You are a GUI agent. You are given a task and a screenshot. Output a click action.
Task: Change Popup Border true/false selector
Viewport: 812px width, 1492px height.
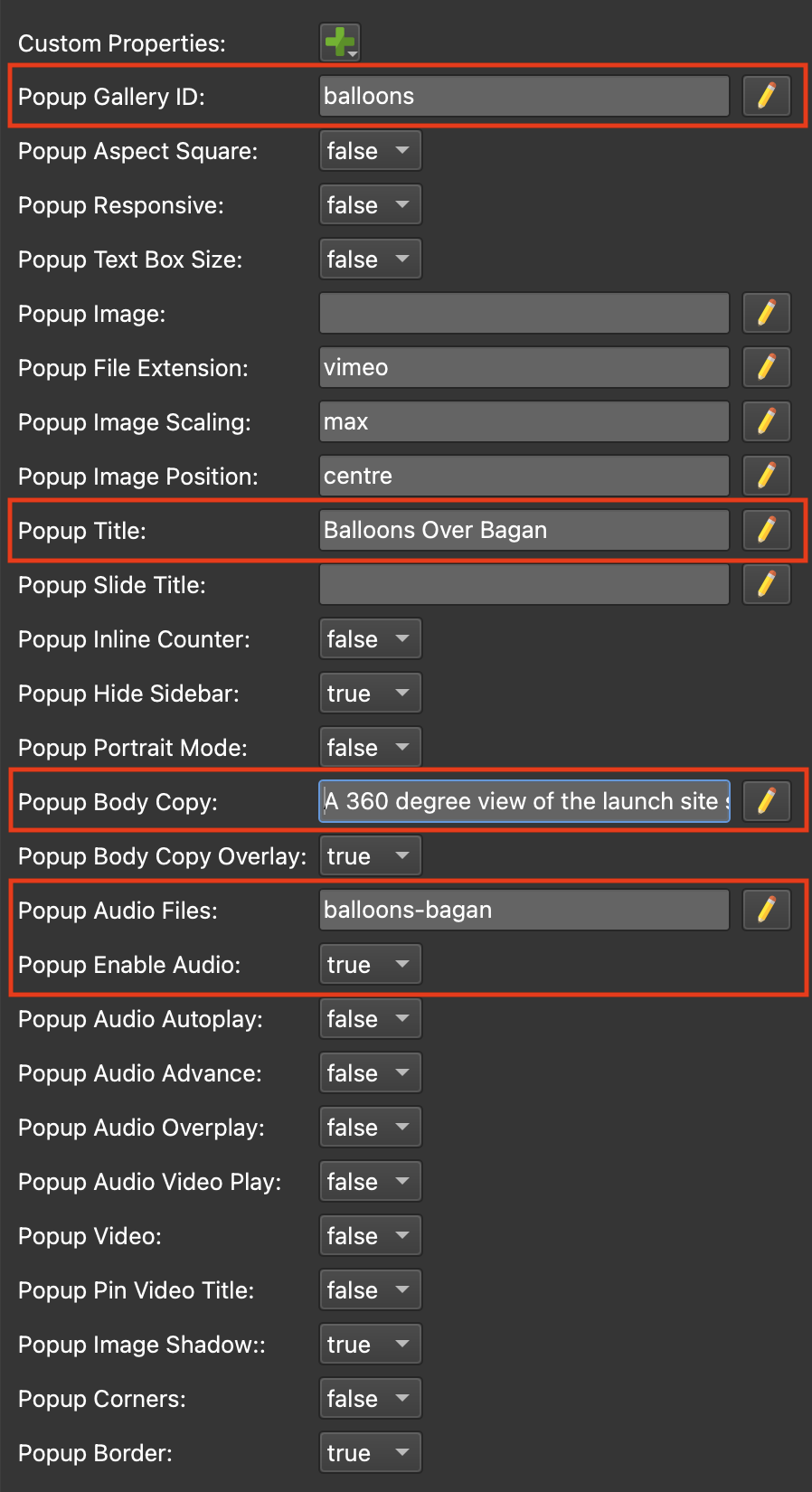point(371,1453)
